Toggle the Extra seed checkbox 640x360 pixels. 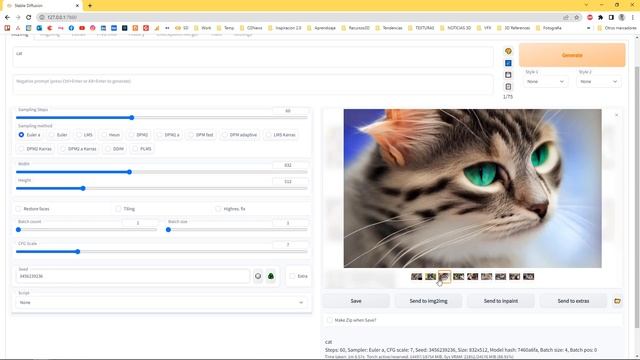(292, 276)
